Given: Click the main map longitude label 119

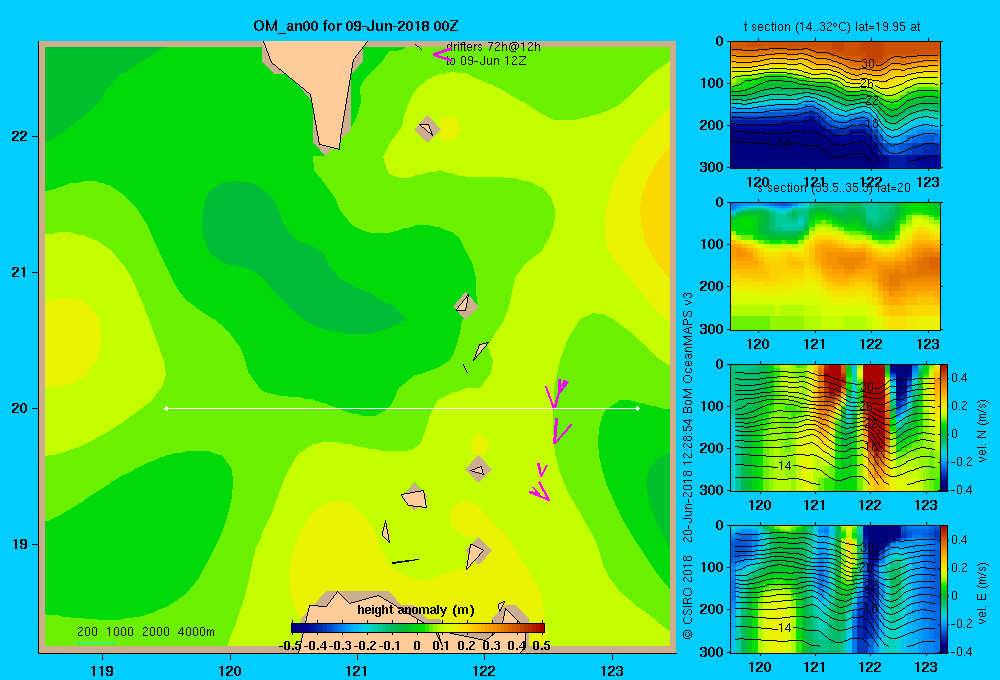Looking at the screenshot, I should 102,670.
